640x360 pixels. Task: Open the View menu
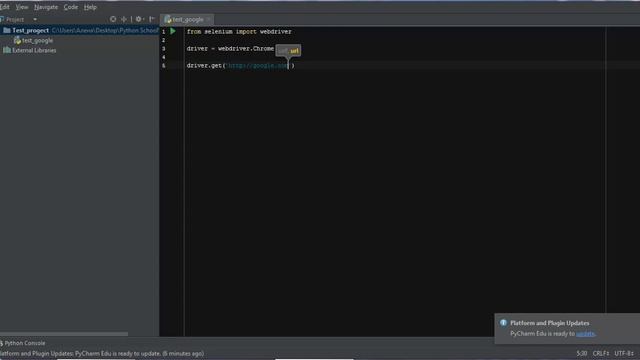coord(22,7)
